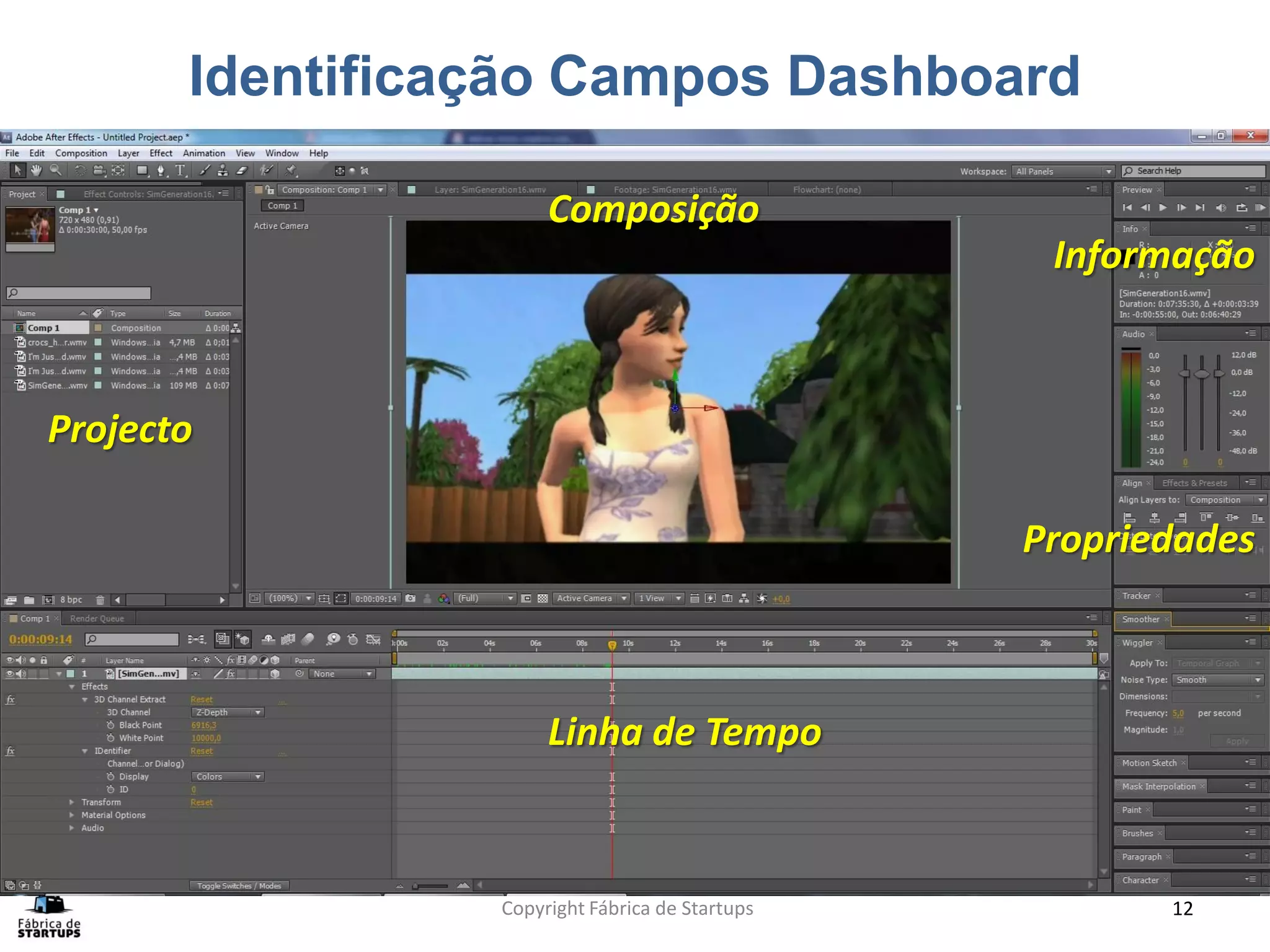Toggle the IDentifier effect fx switch
Viewport: 1270px width, 952px height.
pyautogui.click(x=11, y=751)
